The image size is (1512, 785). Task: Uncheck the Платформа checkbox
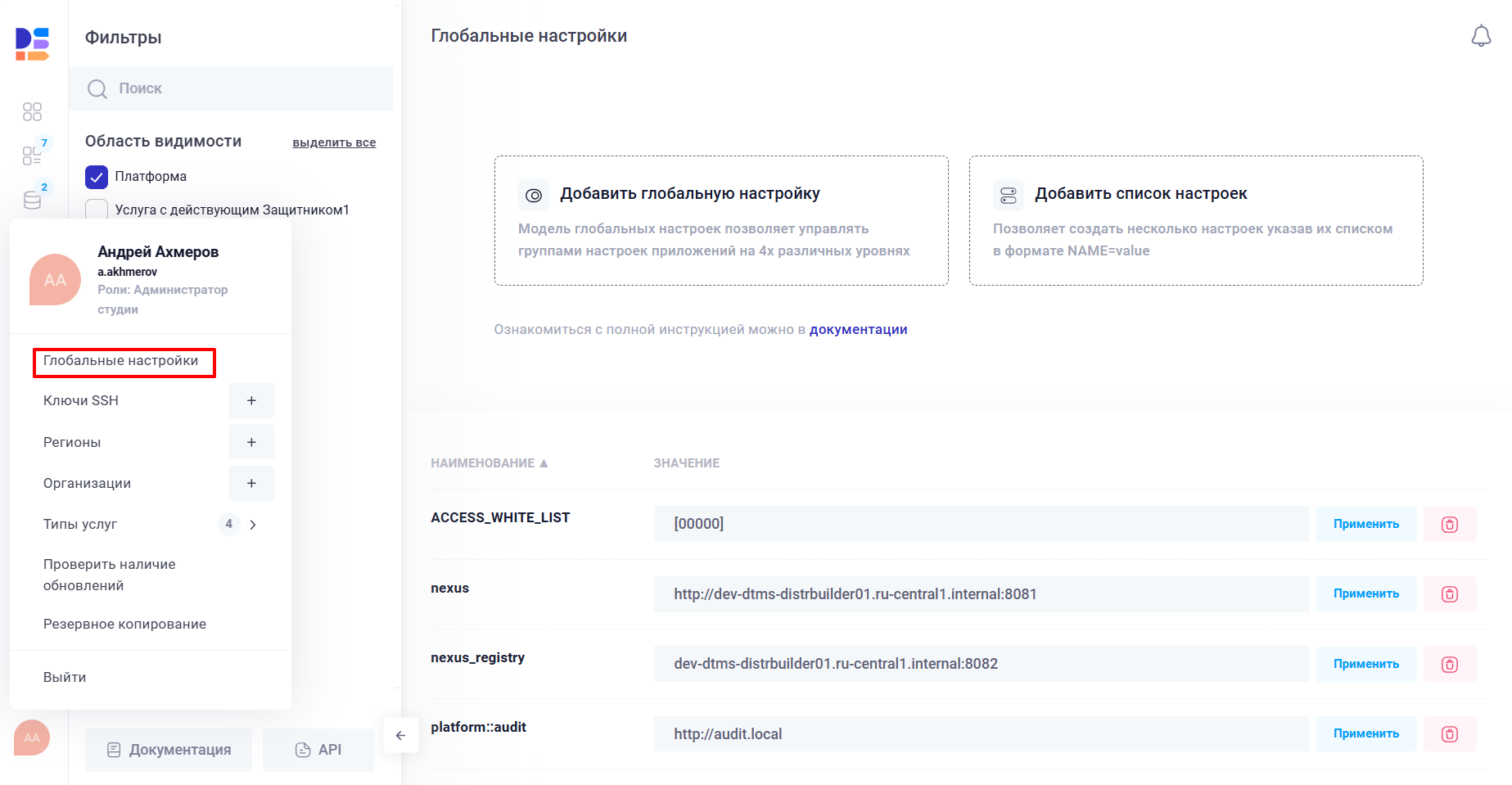[x=97, y=177]
